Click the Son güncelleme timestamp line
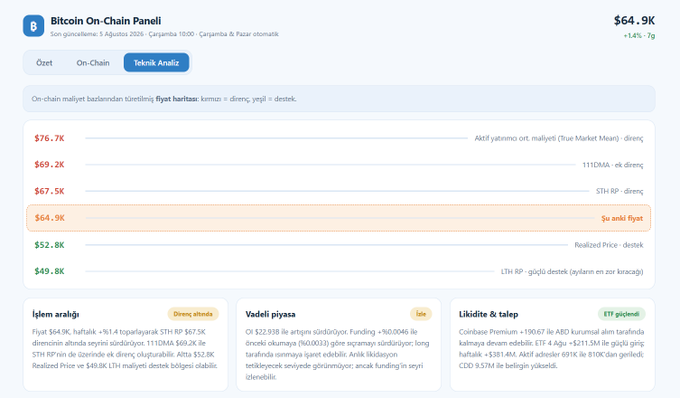 [x=164, y=34]
